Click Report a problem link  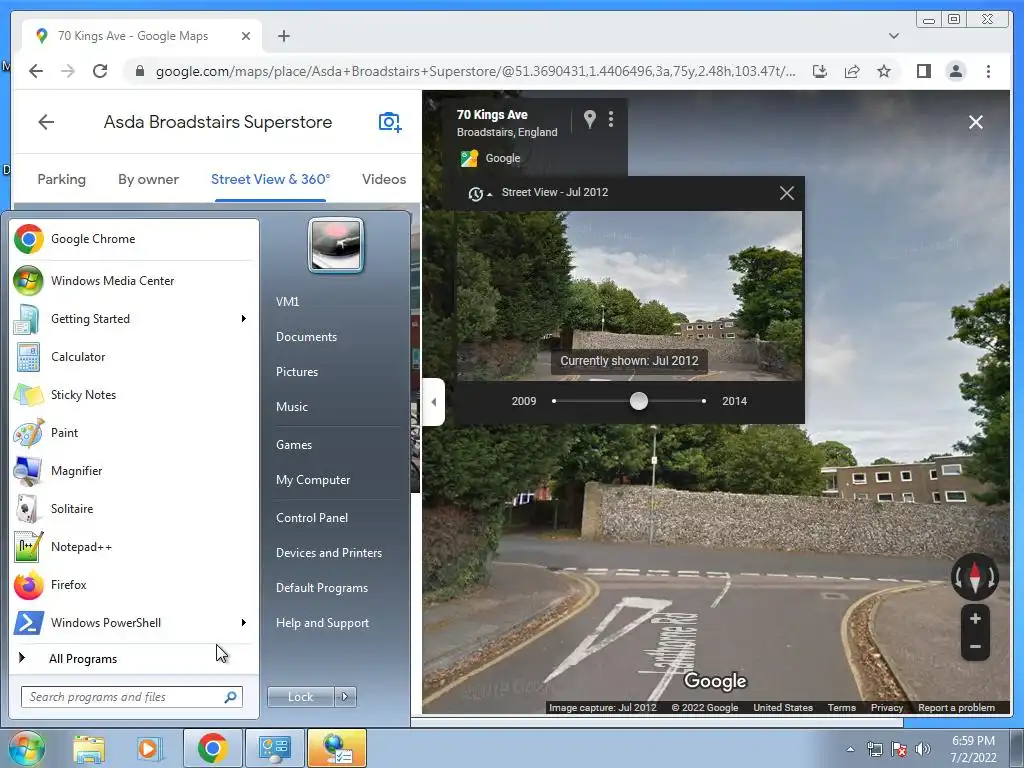coord(956,707)
